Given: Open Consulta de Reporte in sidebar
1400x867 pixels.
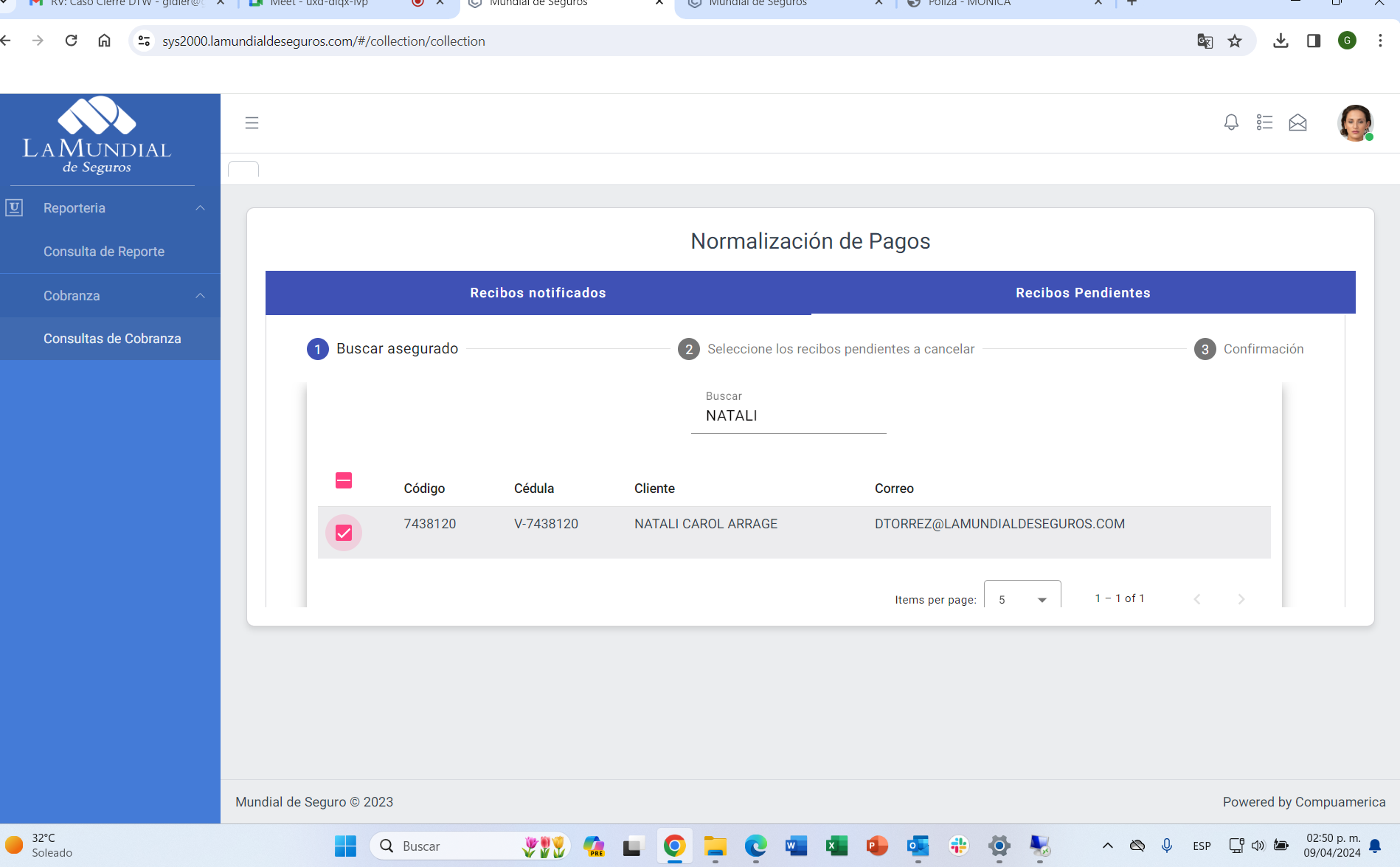Looking at the screenshot, I should tap(104, 252).
